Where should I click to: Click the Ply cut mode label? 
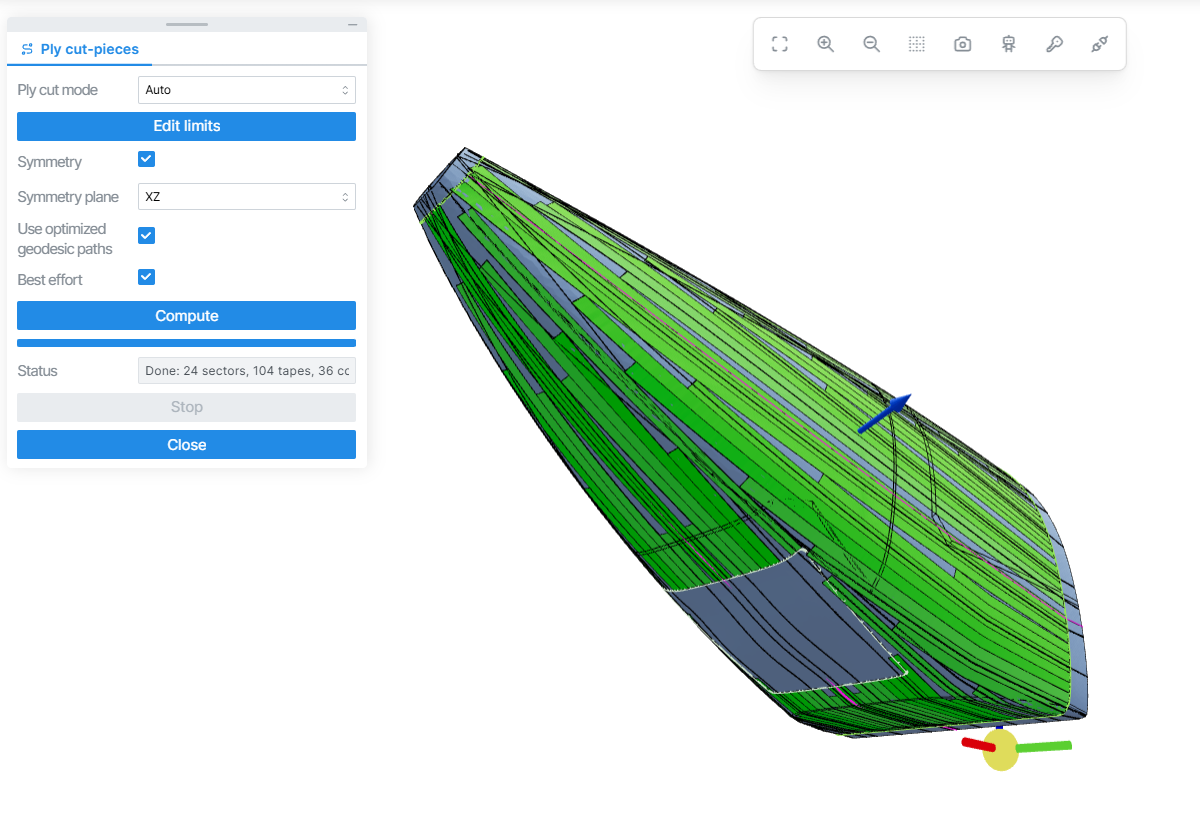tap(57, 90)
